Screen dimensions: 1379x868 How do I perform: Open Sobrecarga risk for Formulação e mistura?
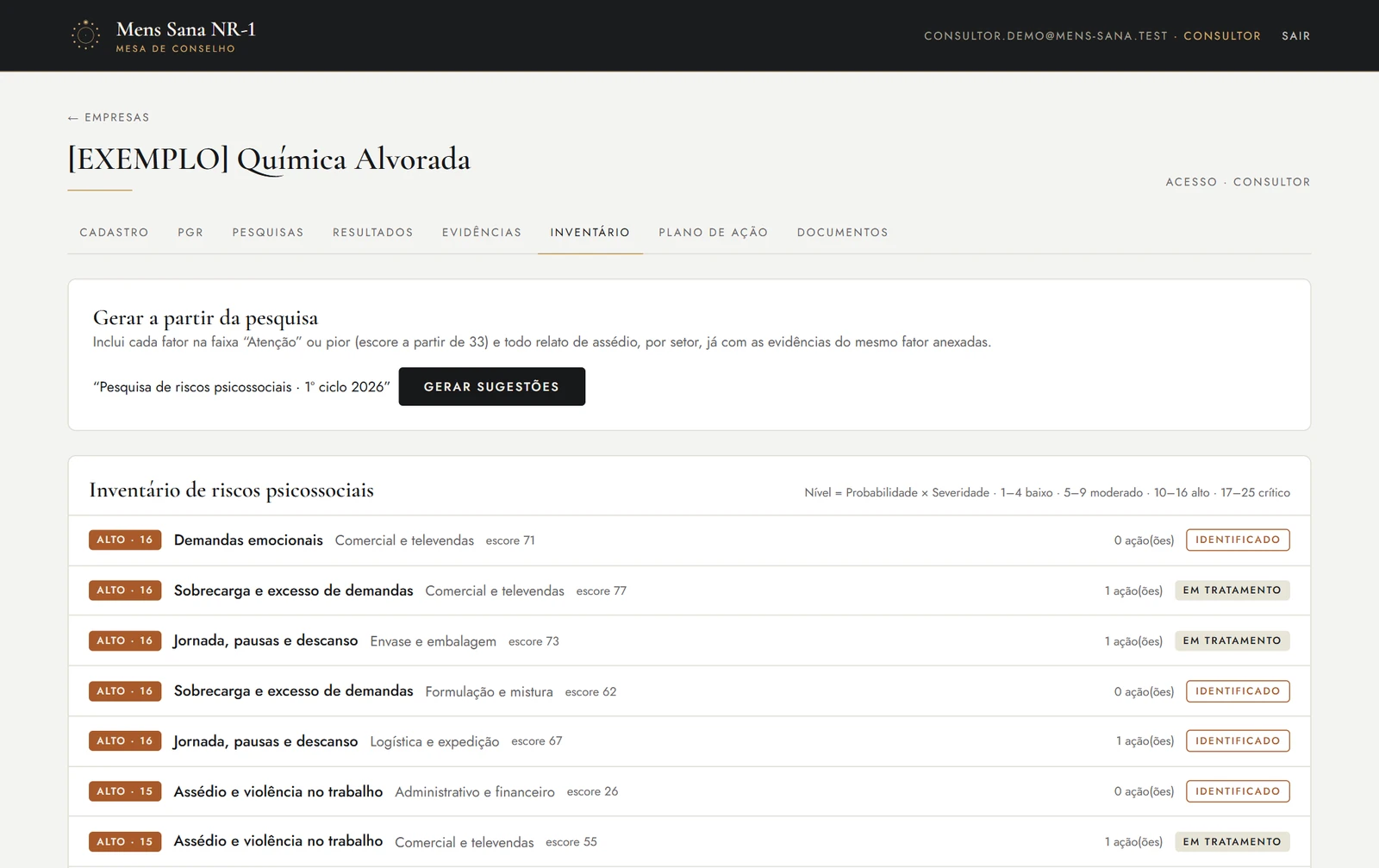coord(689,691)
